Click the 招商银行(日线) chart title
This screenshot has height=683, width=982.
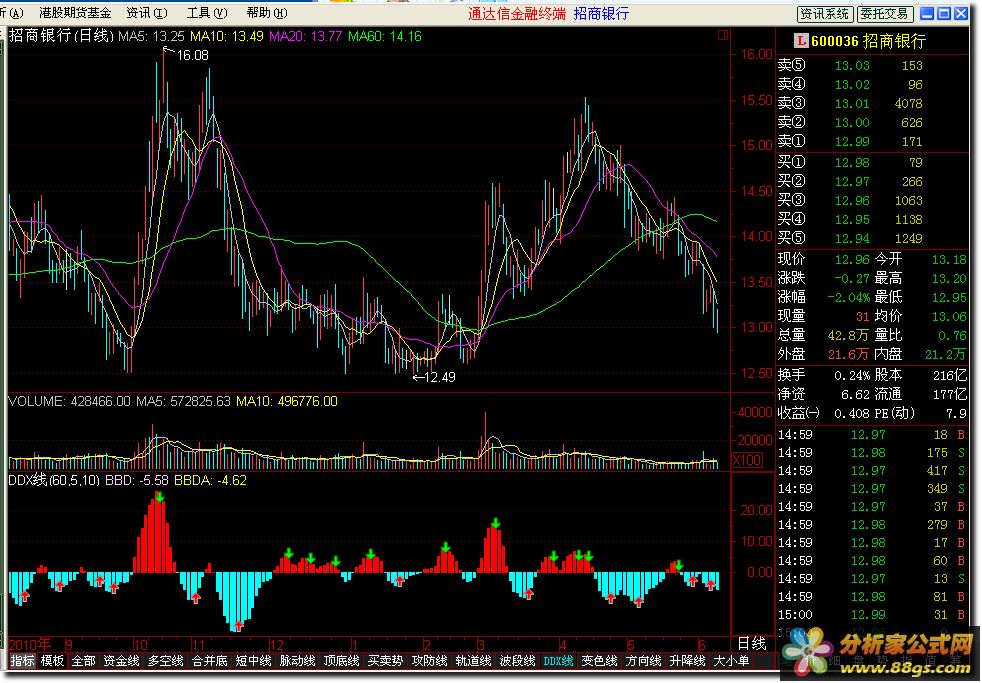[61, 36]
